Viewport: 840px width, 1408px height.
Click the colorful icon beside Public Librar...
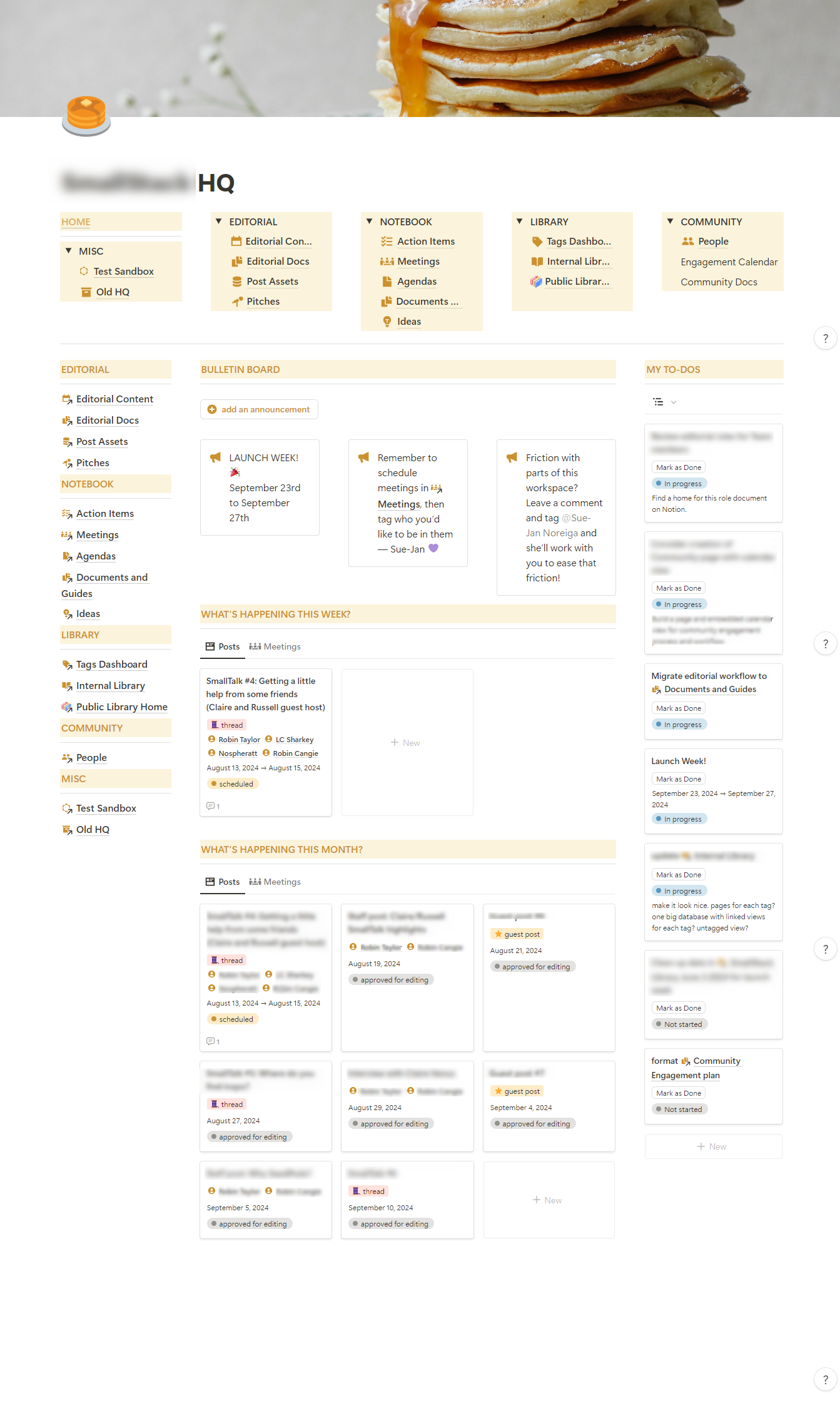[x=536, y=282]
